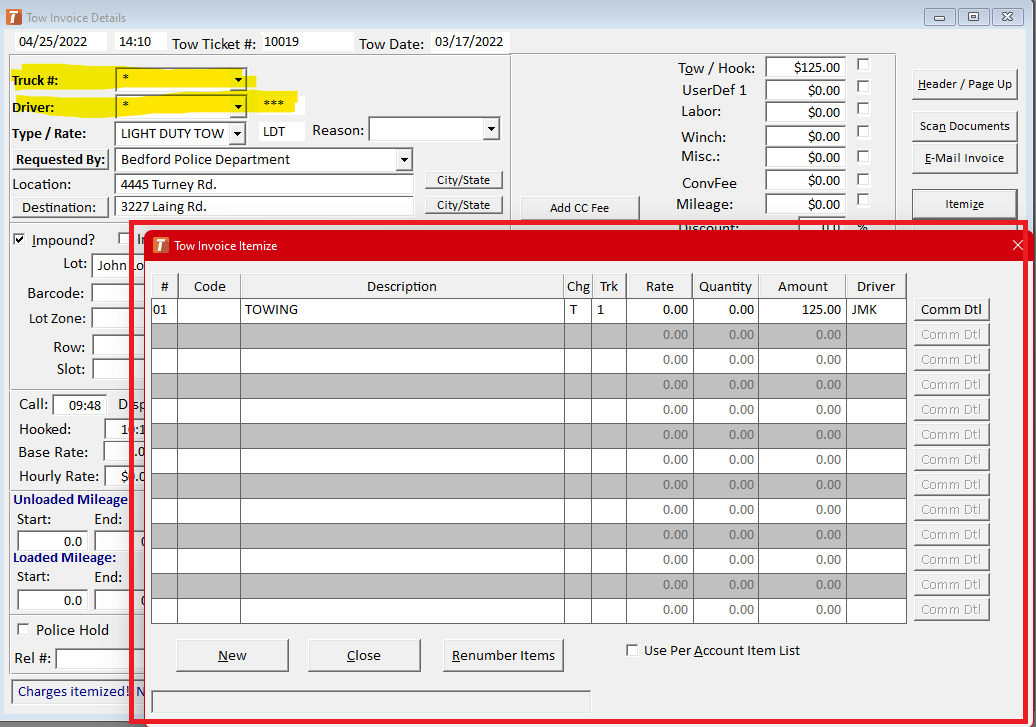
Task: Click the row 01 number cell
Action: pyautogui.click(x=165, y=310)
